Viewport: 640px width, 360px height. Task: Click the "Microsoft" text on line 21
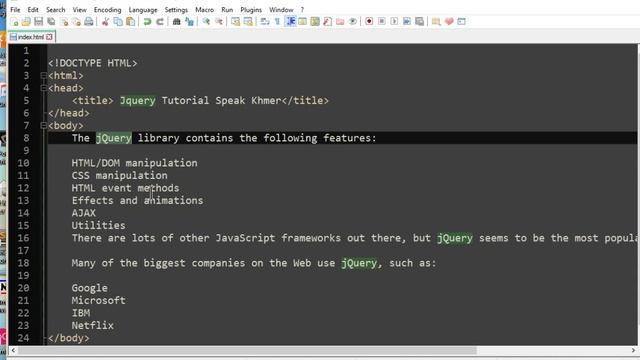tap(99, 300)
